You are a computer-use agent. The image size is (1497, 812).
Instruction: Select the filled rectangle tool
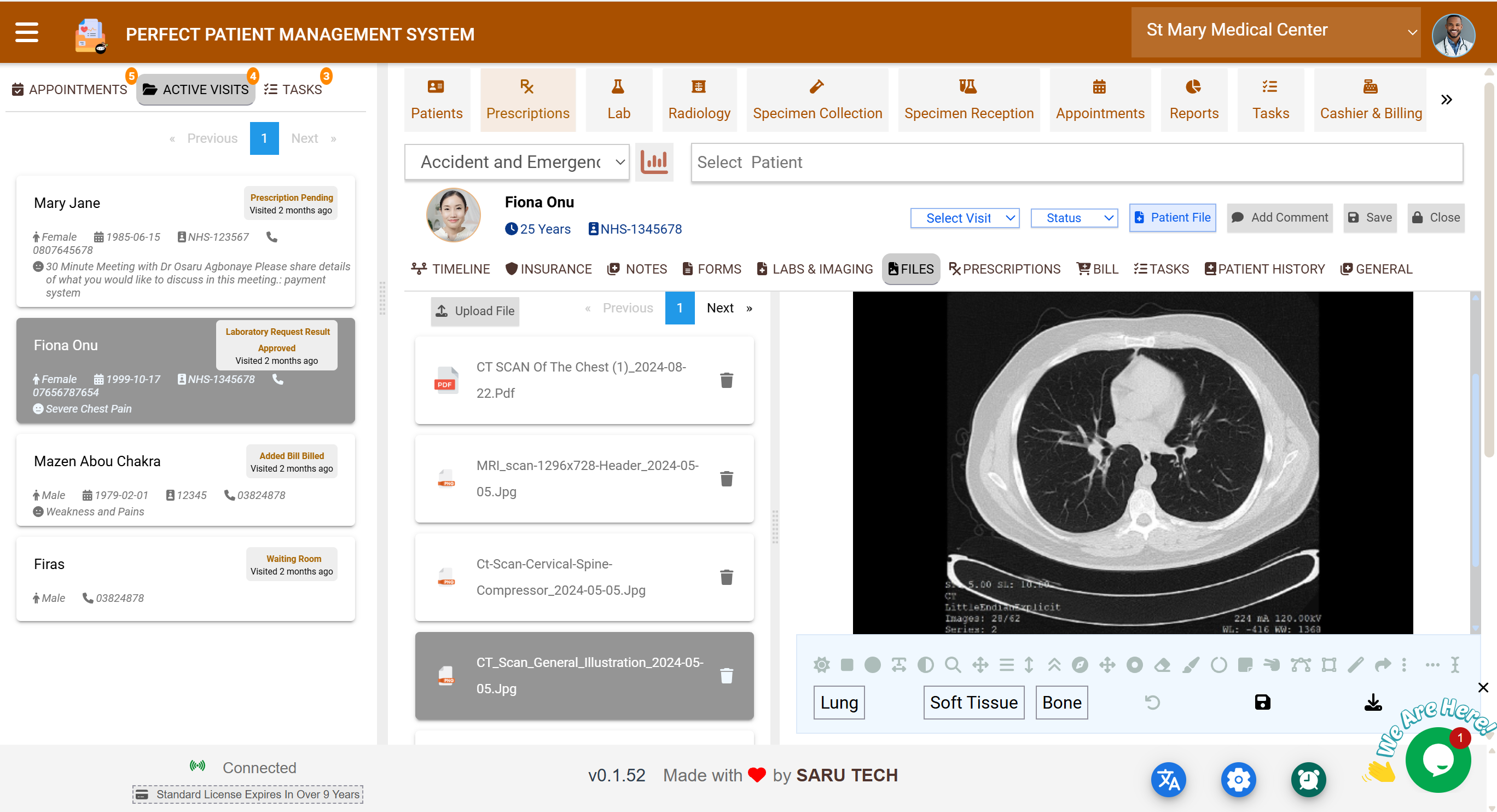click(x=846, y=664)
